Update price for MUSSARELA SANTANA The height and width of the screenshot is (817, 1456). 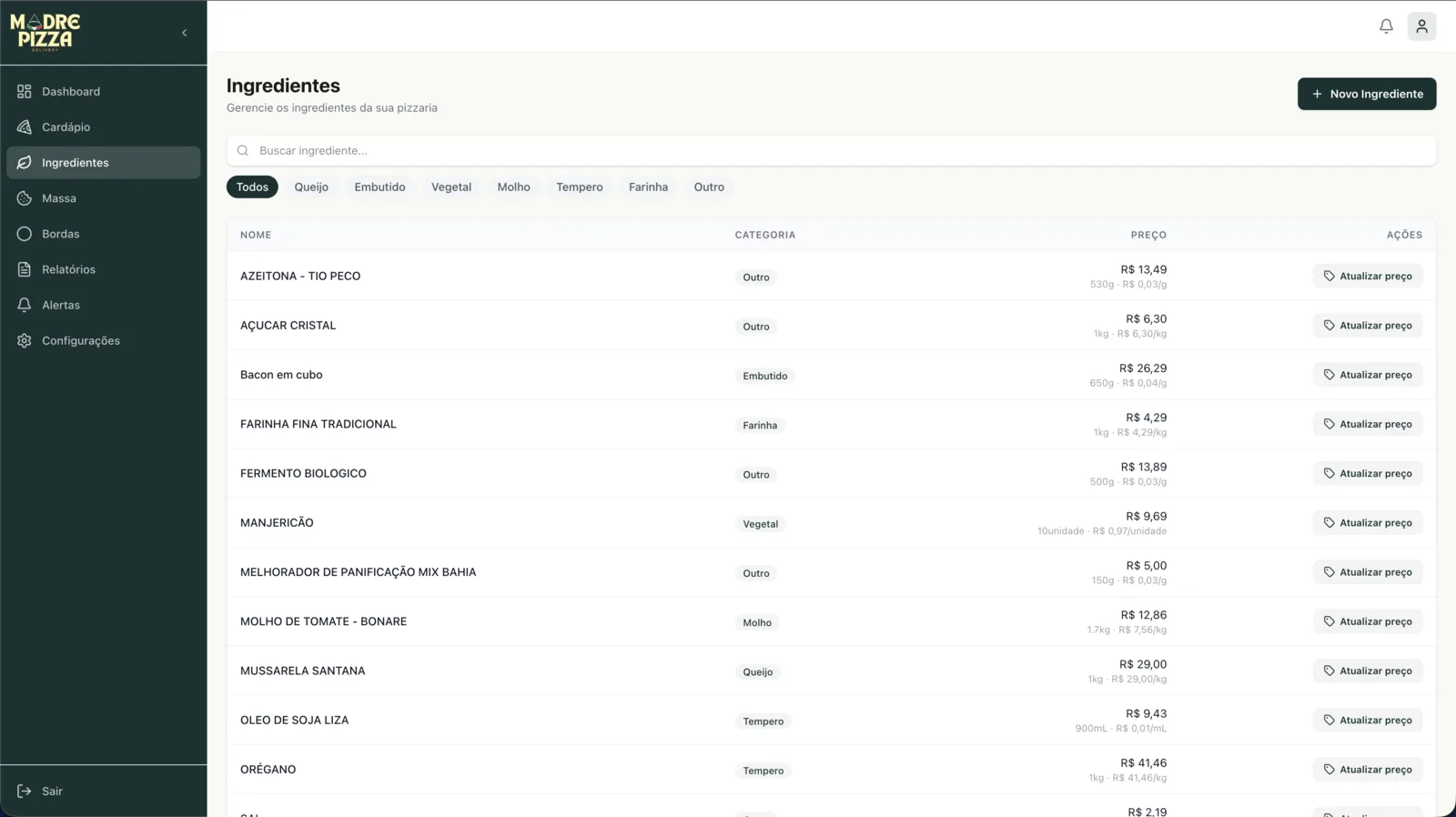point(1367,671)
